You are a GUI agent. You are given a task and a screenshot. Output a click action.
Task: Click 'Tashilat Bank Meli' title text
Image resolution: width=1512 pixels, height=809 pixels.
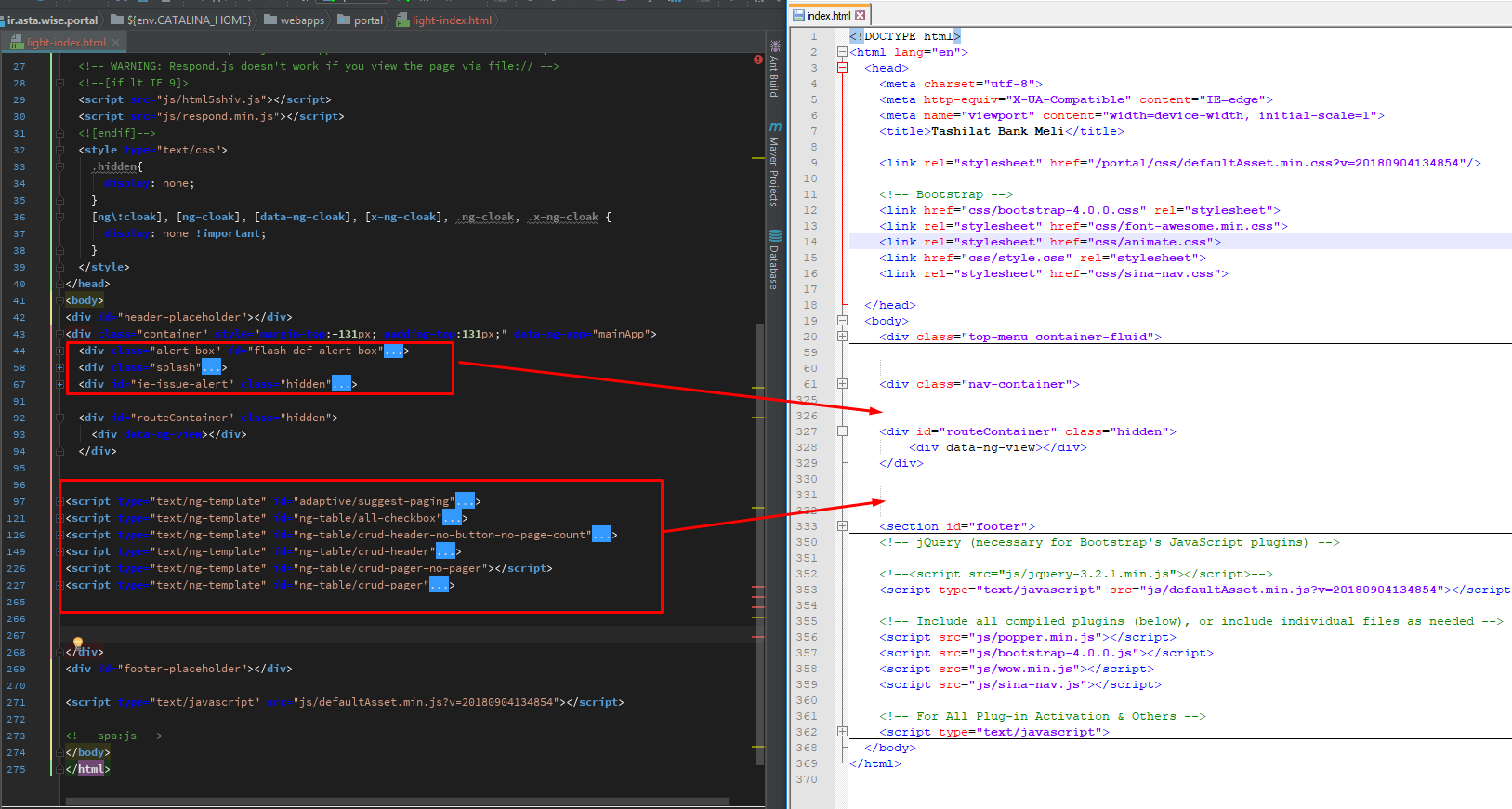(998, 131)
